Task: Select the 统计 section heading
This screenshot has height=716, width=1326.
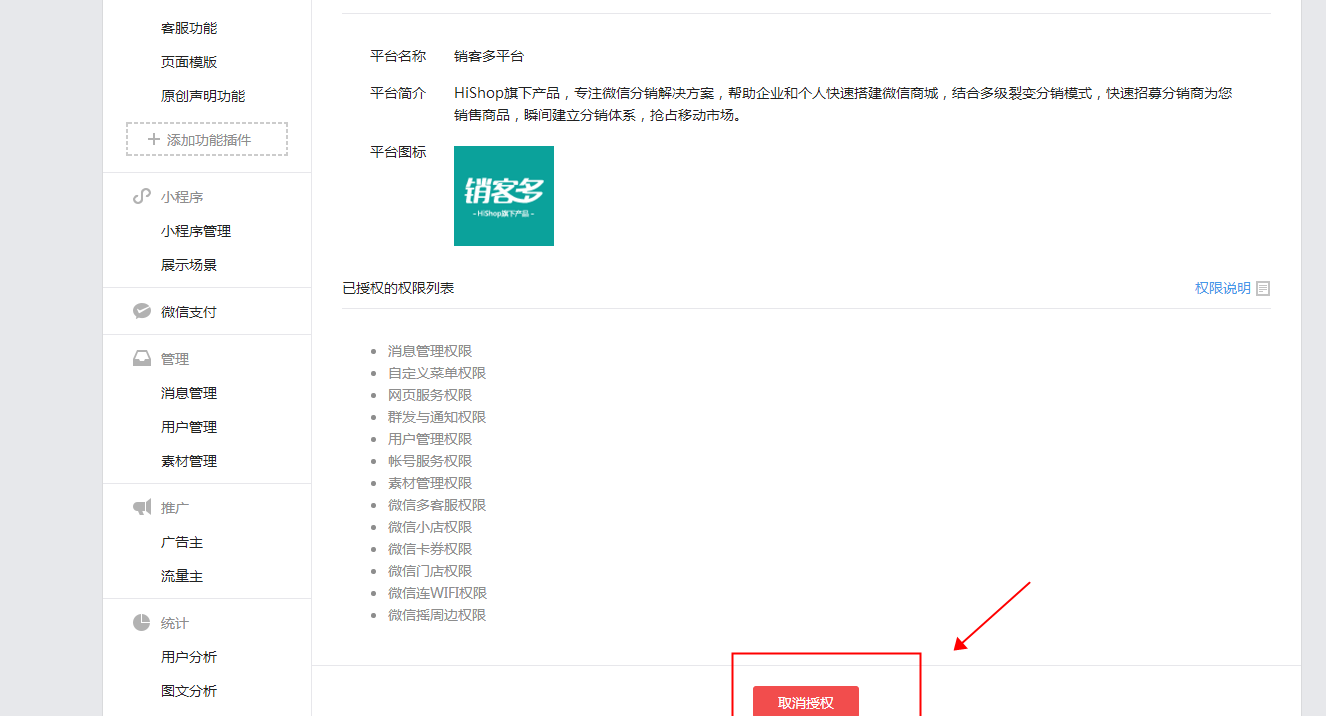Action: click(x=175, y=623)
